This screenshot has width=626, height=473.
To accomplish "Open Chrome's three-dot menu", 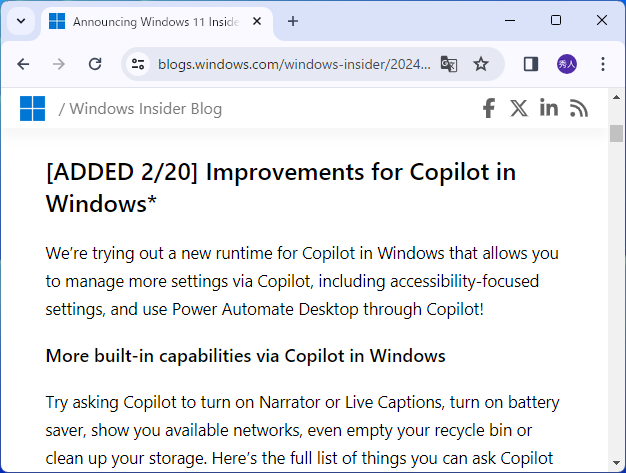I will pos(603,64).
